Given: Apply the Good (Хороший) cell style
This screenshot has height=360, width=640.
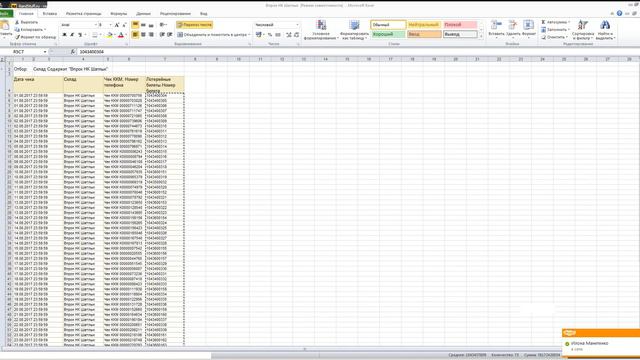Looking at the screenshot, I should coord(388,34).
